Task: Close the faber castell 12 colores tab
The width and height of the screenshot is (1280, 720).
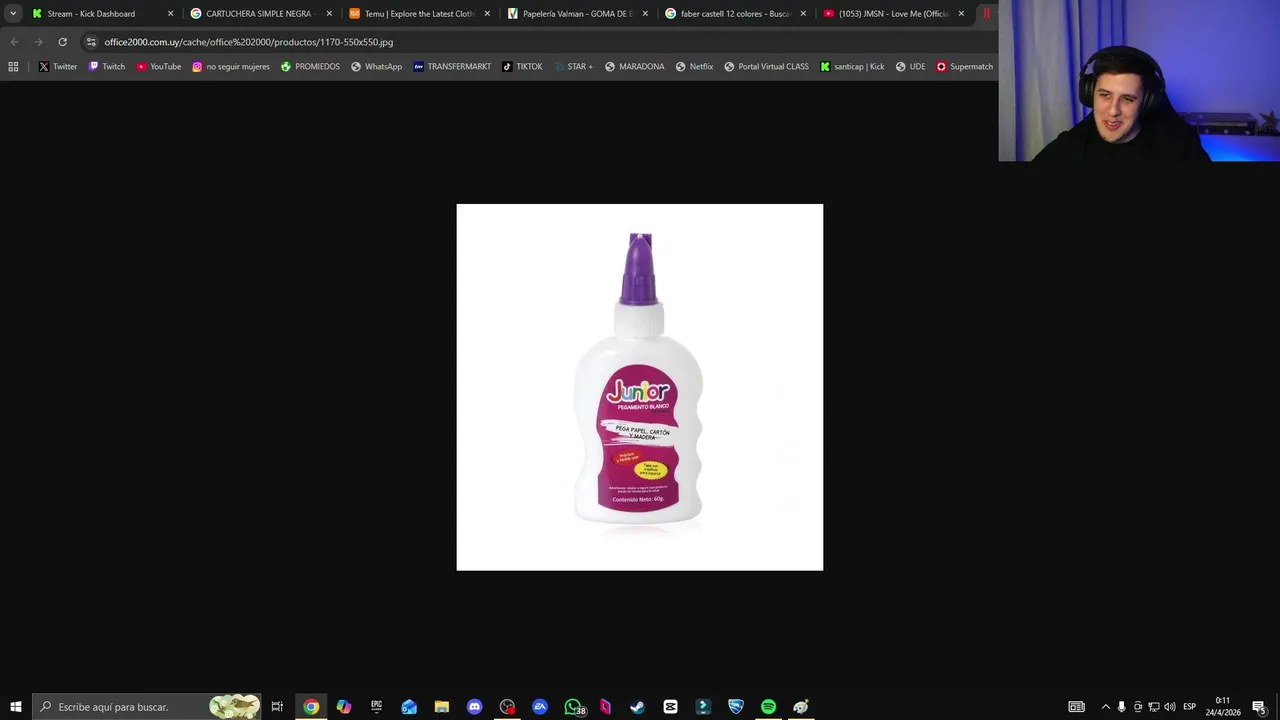Action: (803, 14)
